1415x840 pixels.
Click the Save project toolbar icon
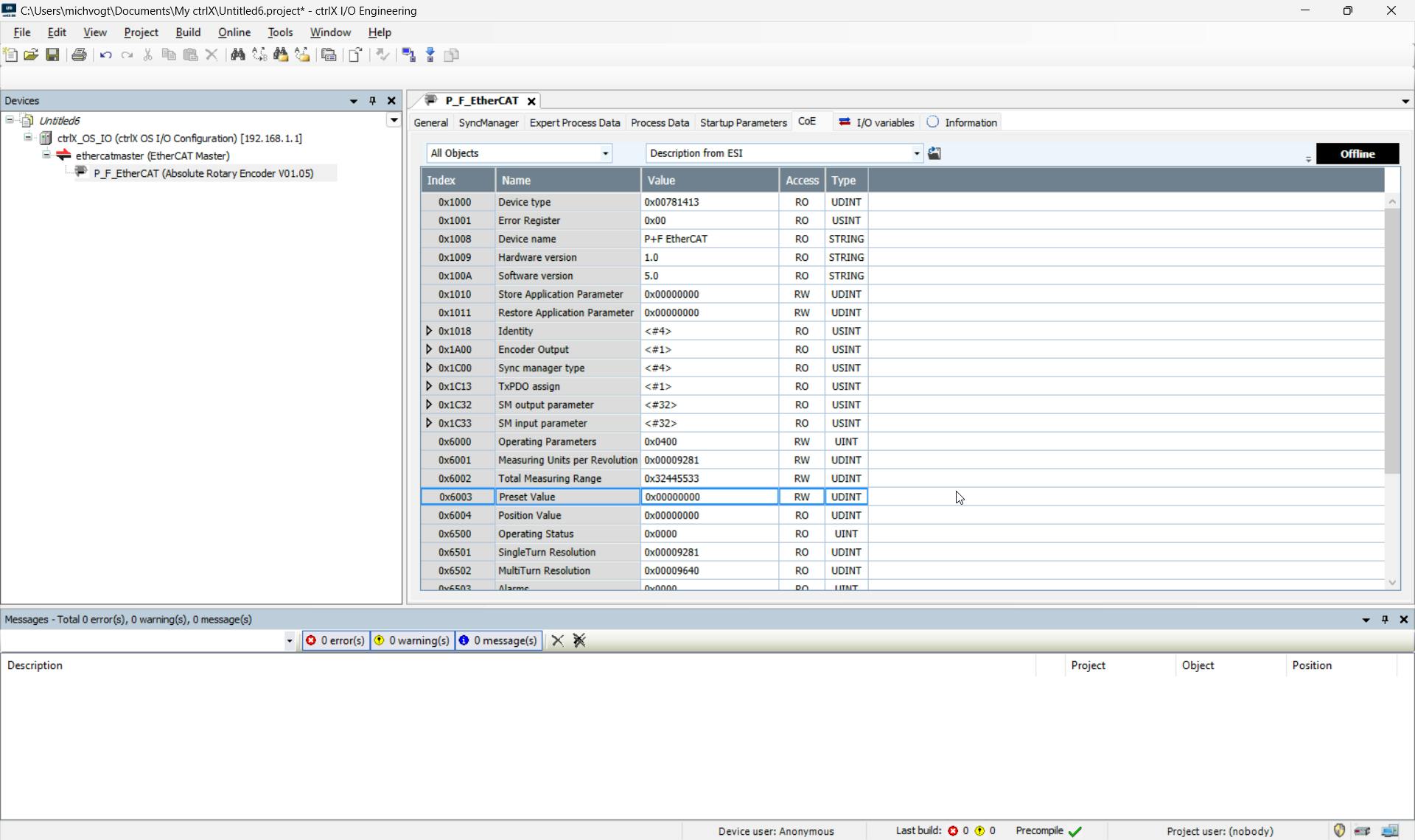click(x=52, y=55)
